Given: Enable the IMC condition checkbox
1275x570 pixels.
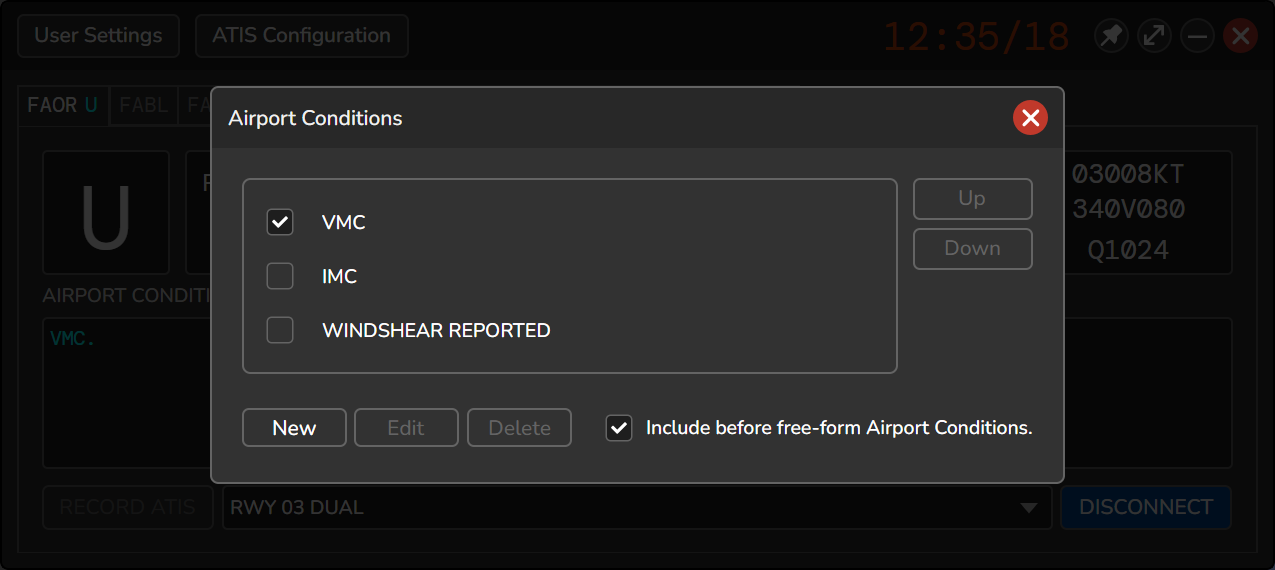Looking at the screenshot, I should point(280,276).
